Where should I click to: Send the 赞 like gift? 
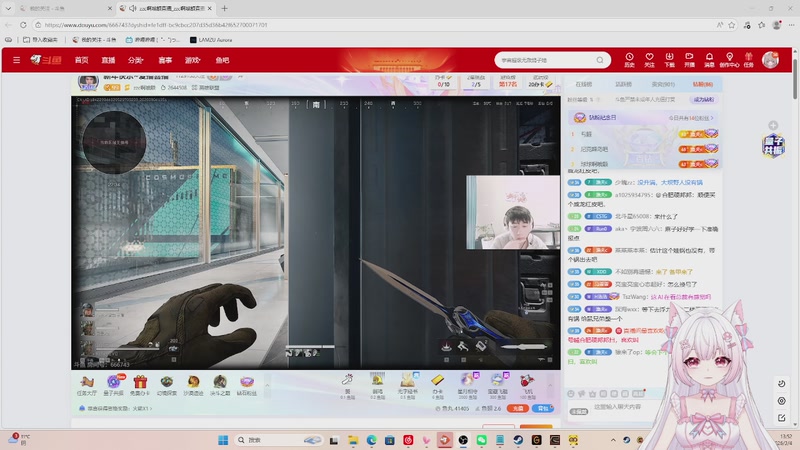coord(347,386)
